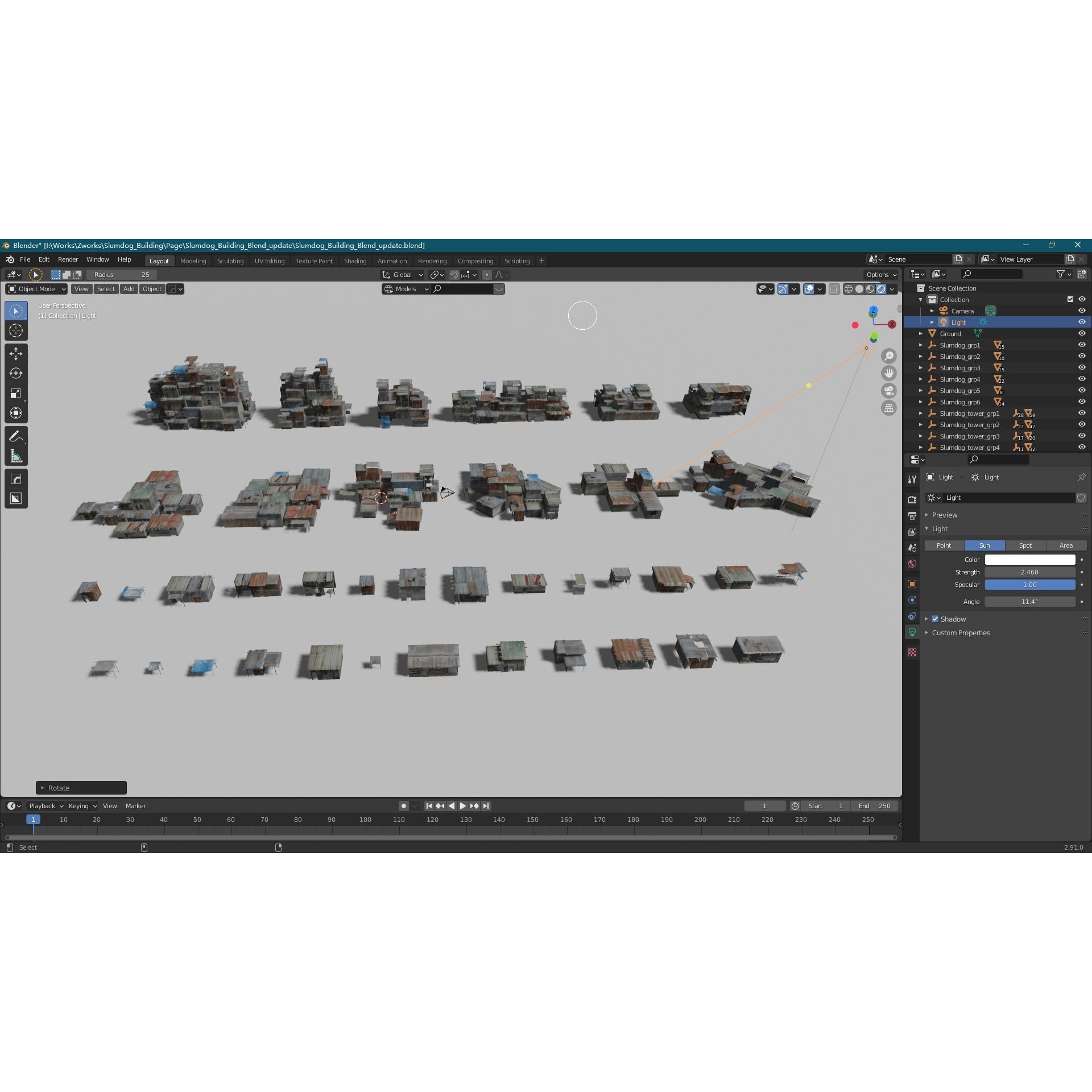
Task: Switch viewport to rendered shading mode
Action: [x=882, y=289]
